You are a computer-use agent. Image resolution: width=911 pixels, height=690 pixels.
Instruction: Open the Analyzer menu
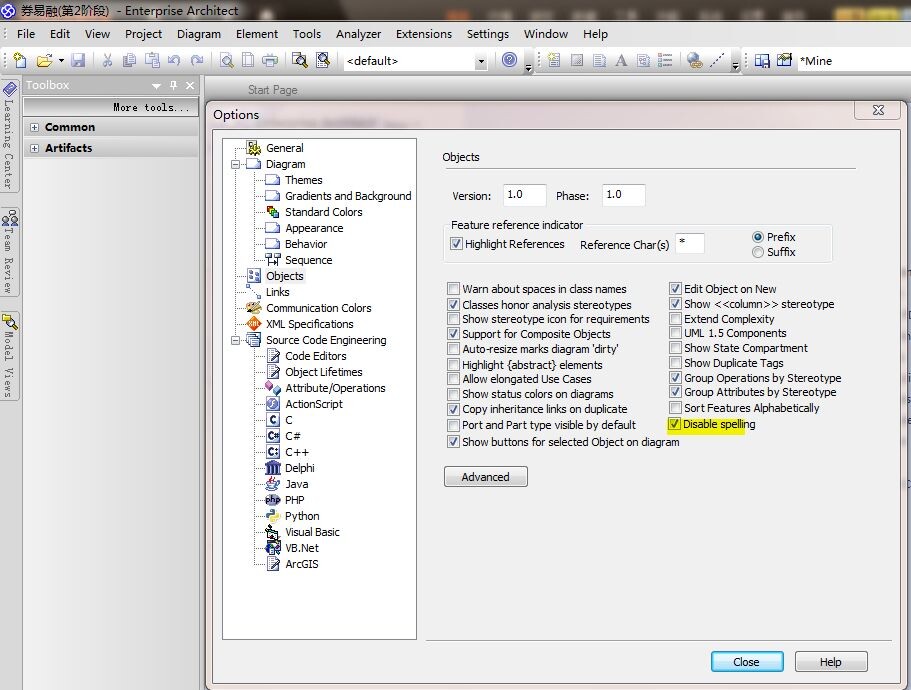[x=358, y=34]
